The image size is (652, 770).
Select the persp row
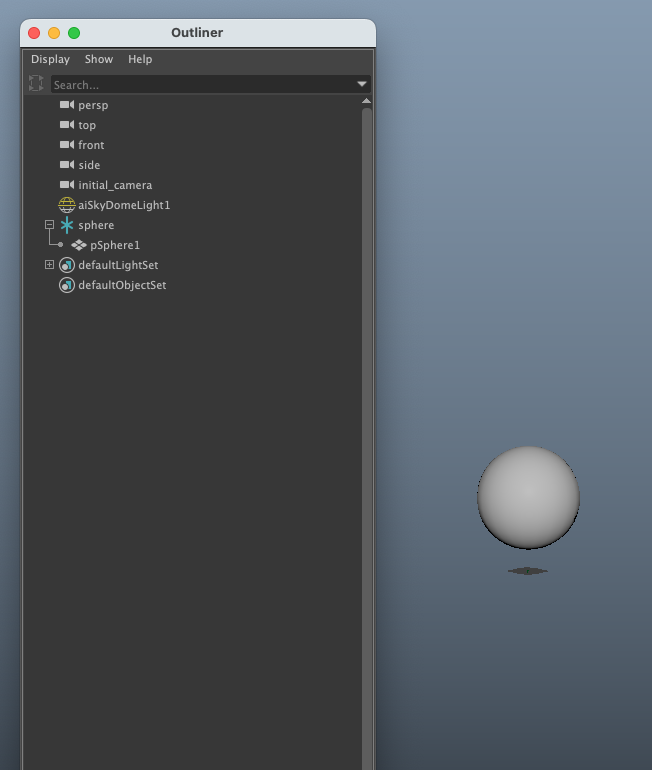(192, 105)
